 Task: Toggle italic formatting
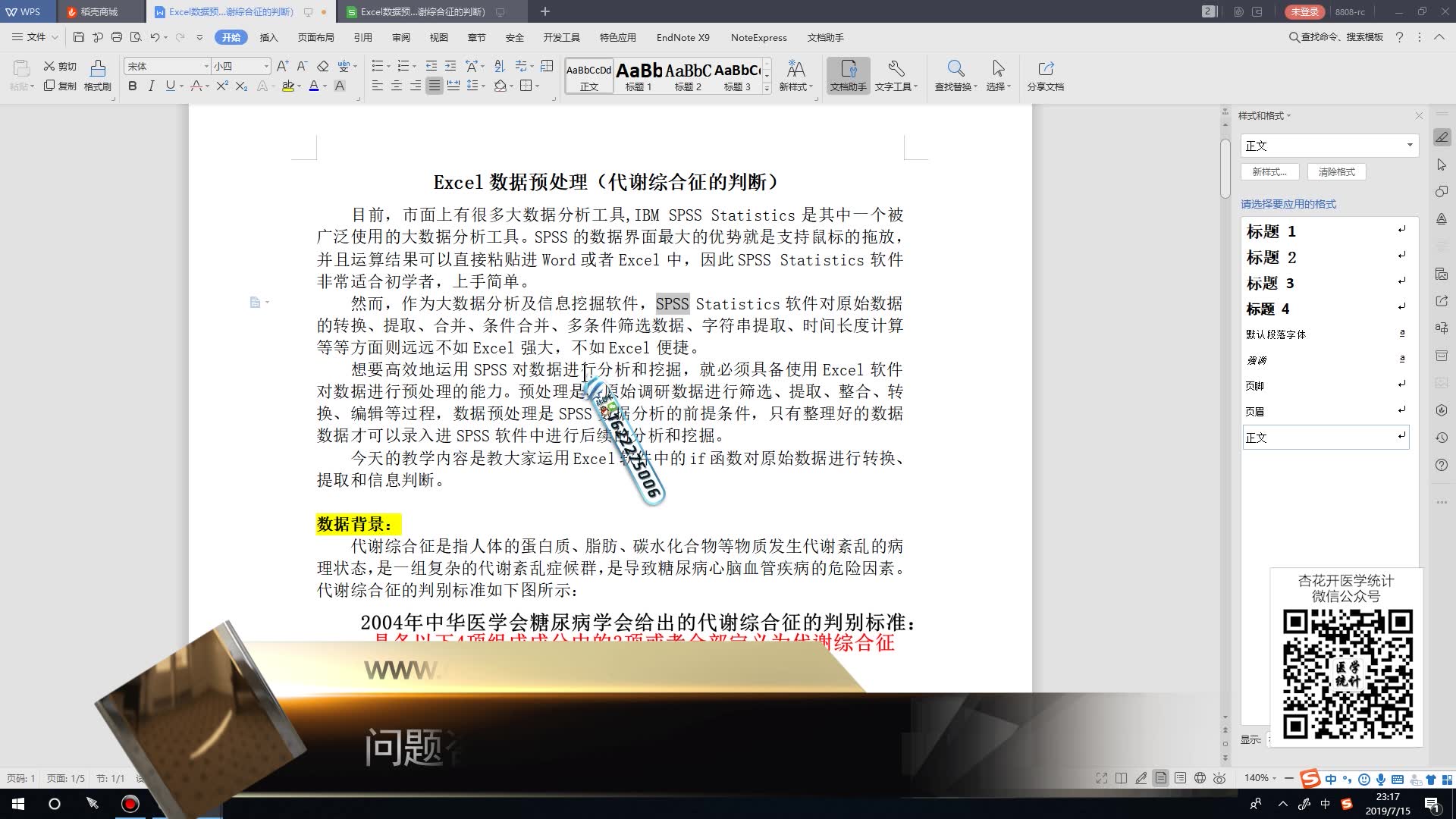(x=151, y=86)
